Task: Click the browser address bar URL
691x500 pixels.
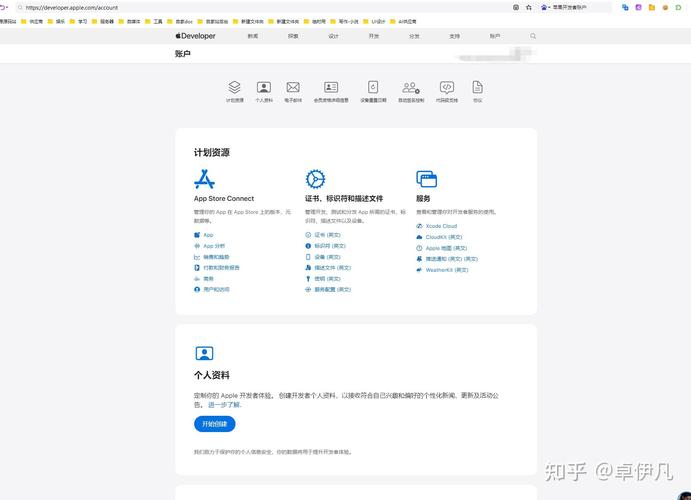Action: [x=71, y=7]
